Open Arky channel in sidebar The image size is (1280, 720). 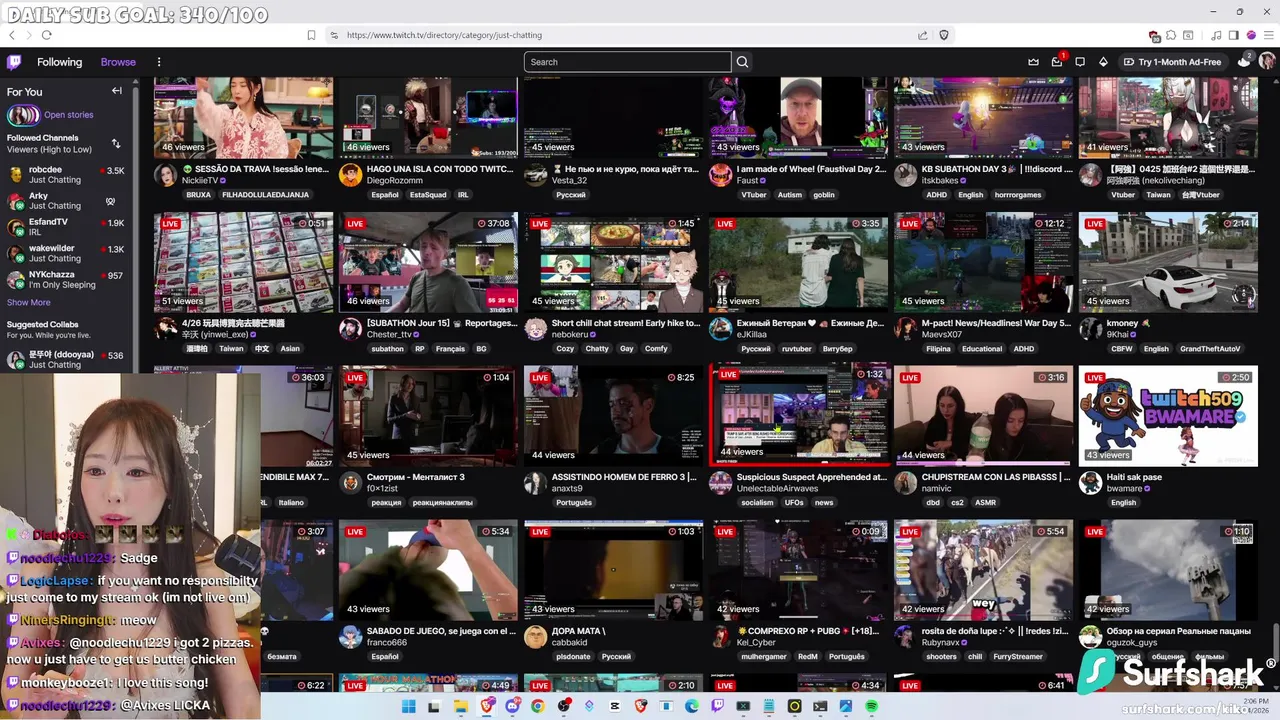(66, 201)
